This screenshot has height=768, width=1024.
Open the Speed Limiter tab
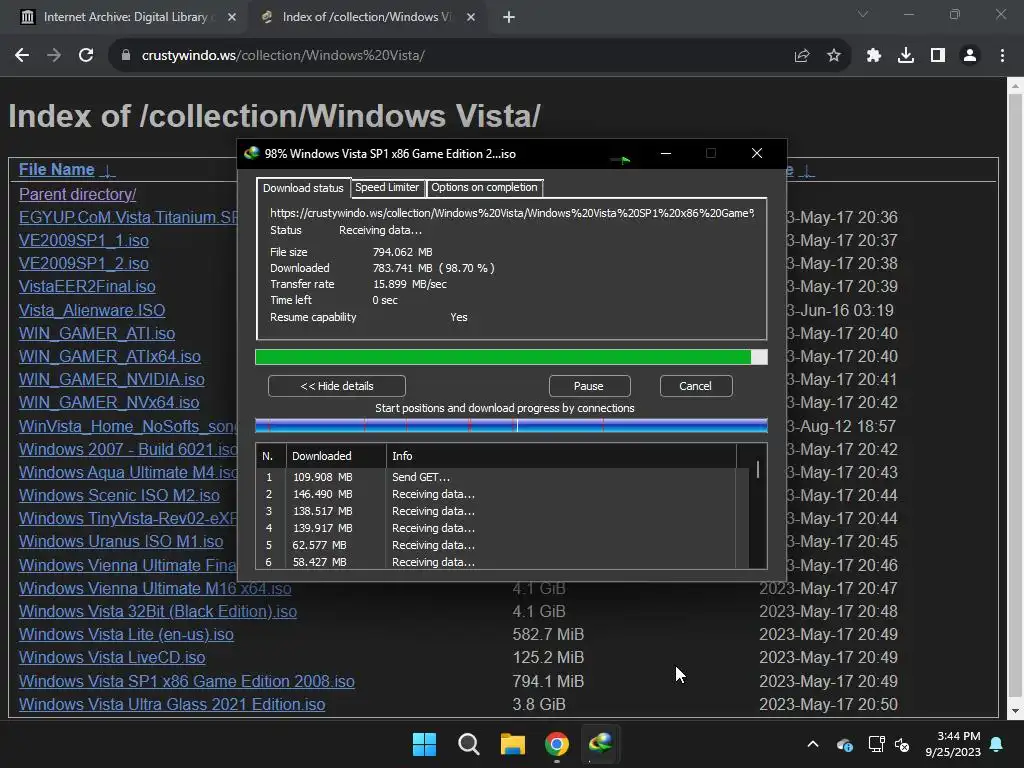coord(387,187)
